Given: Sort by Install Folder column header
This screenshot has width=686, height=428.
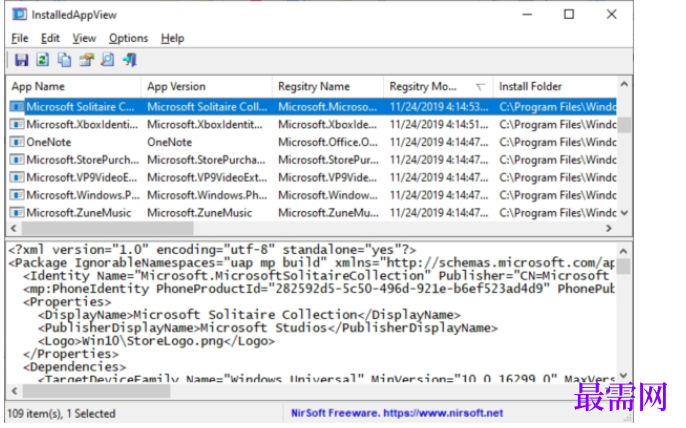Looking at the screenshot, I should pos(555,87).
